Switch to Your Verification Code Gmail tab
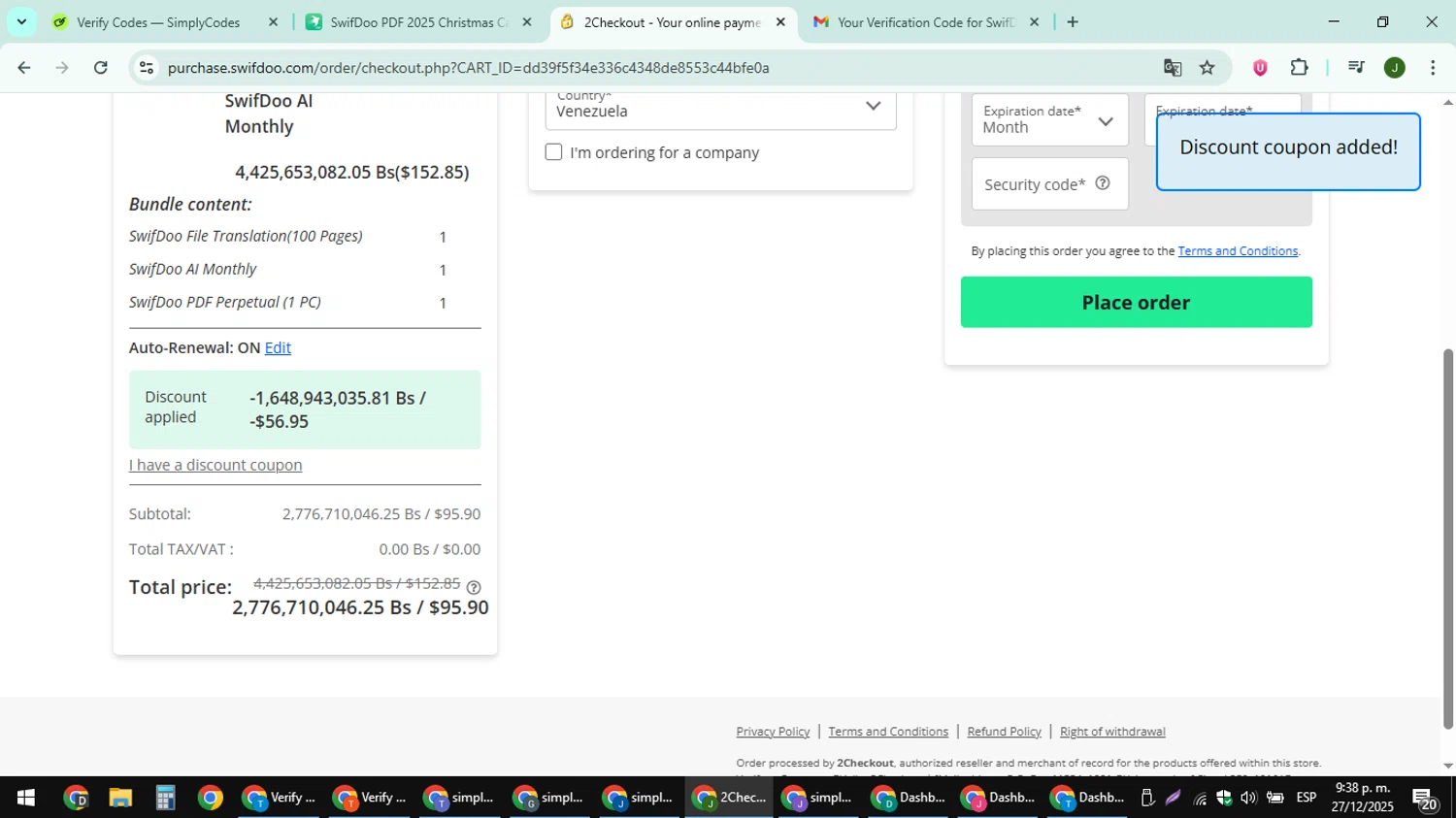The image size is (1456, 818). coord(925,22)
